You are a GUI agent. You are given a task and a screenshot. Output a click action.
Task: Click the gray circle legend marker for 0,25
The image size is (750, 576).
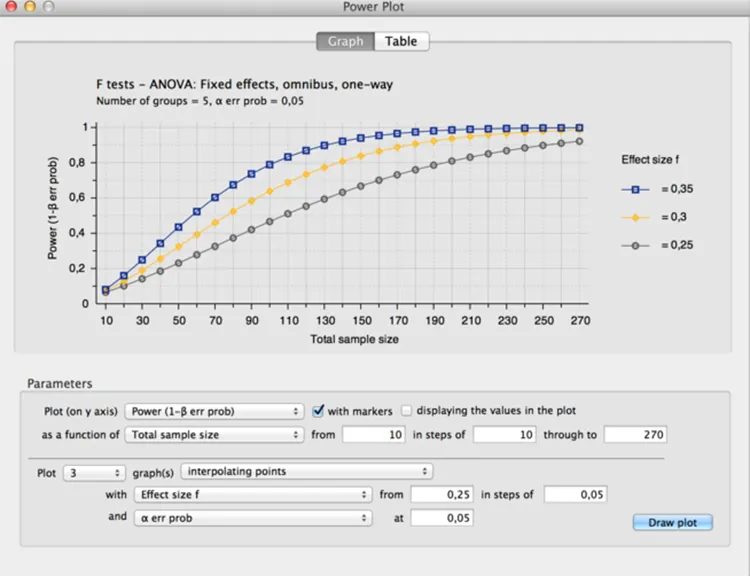[635, 245]
